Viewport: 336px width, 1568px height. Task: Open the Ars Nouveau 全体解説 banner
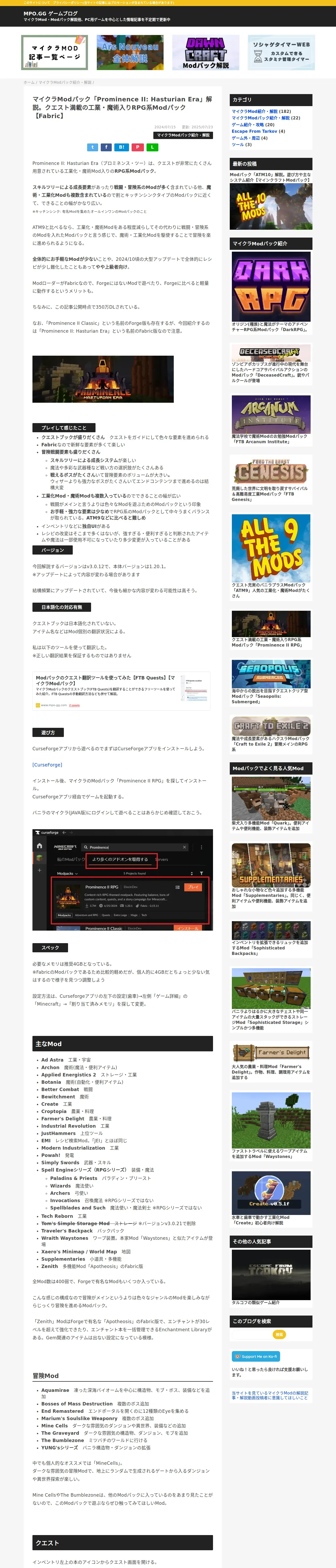pos(130,52)
